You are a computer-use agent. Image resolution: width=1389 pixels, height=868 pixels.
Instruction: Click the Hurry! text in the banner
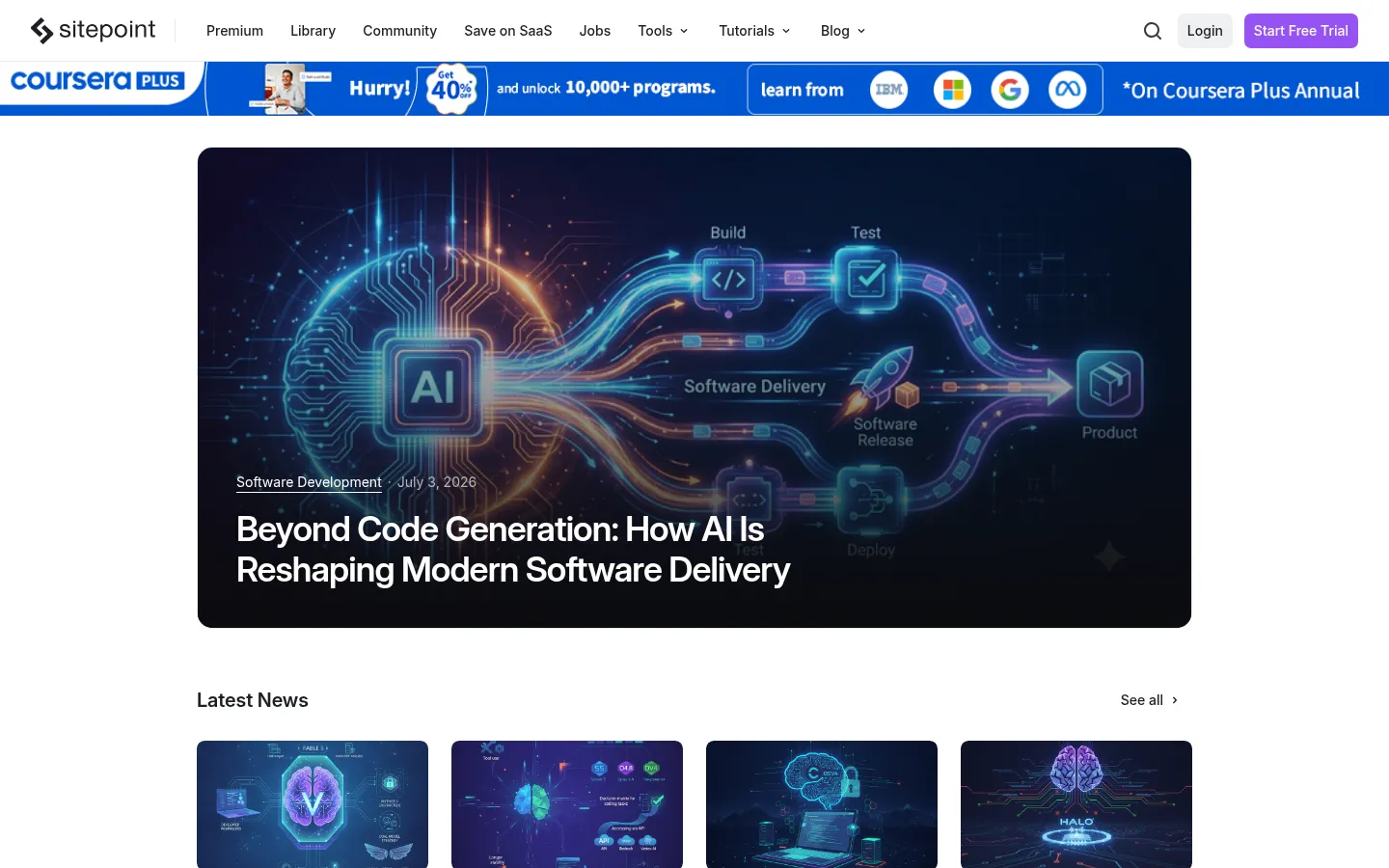click(379, 89)
